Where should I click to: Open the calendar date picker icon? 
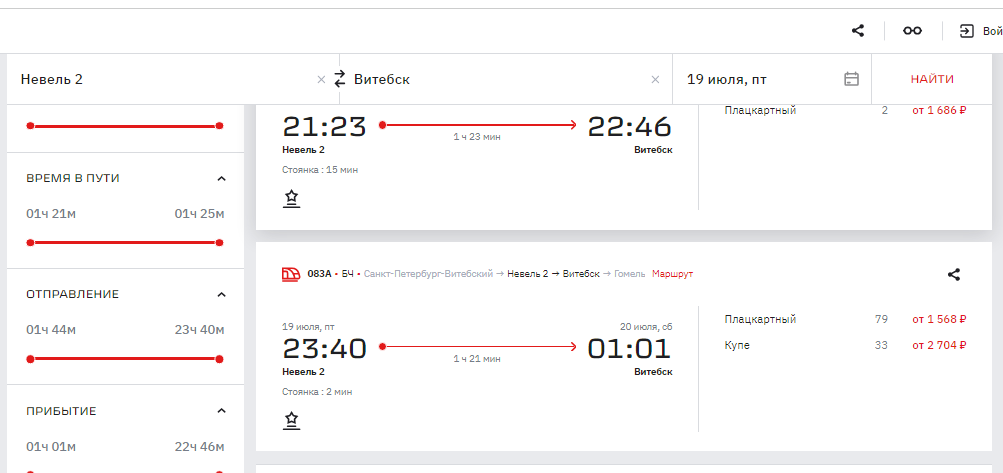click(x=852, y=79)
